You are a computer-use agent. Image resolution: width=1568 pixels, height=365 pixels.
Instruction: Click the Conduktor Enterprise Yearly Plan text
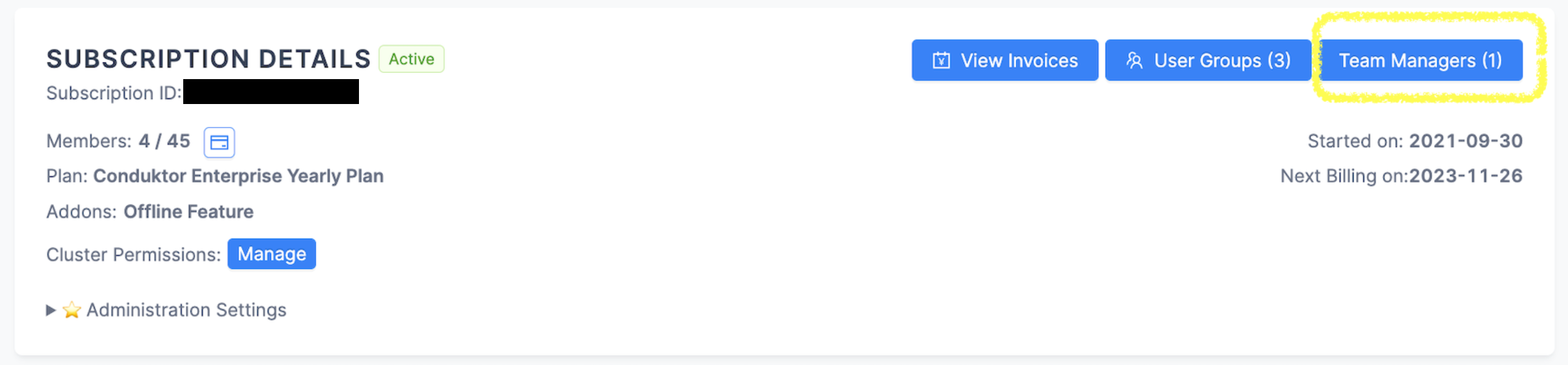(238, 176)
